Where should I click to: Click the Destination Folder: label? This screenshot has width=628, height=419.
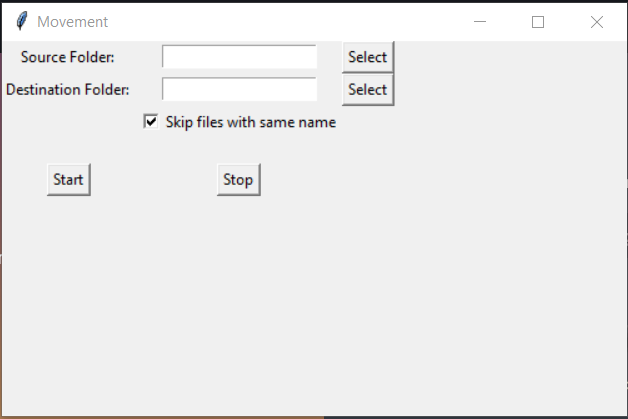67,89
